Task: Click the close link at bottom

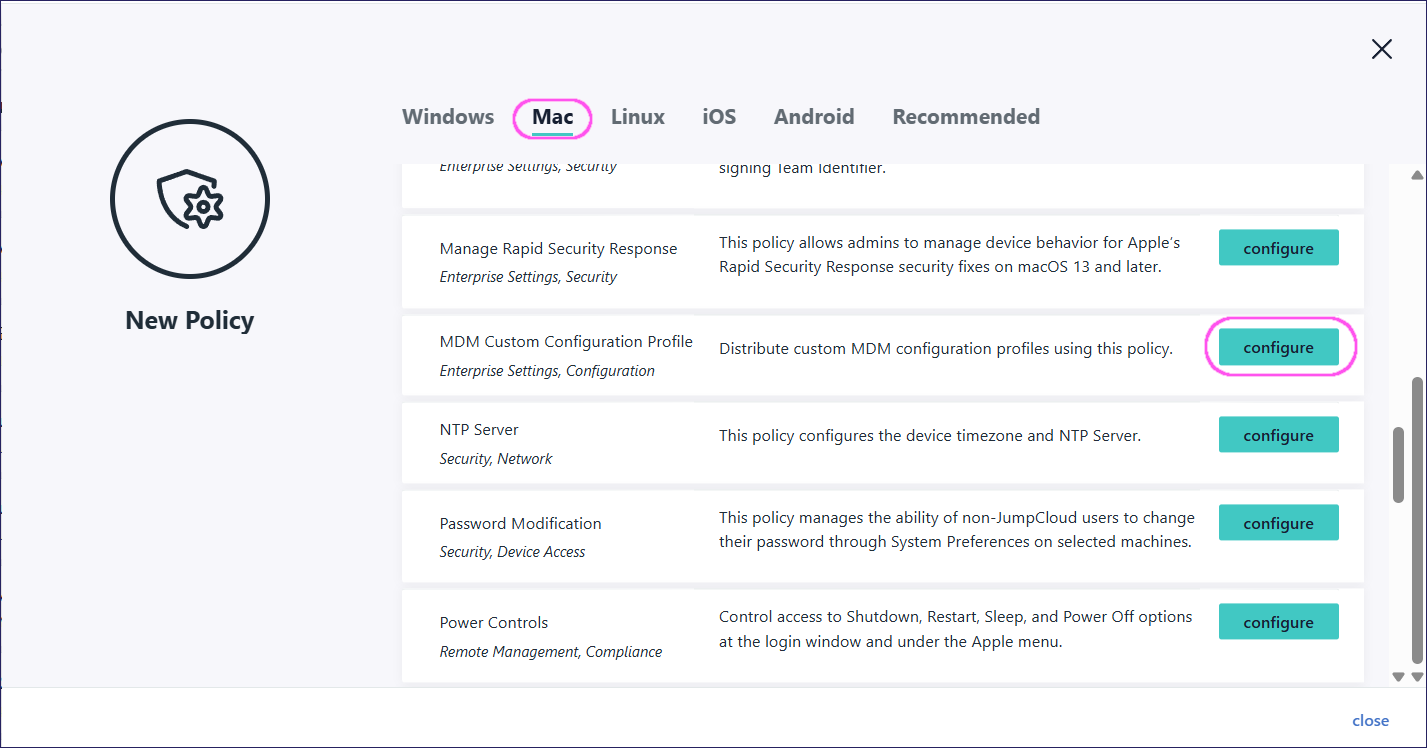Action: click(1370, 720)
